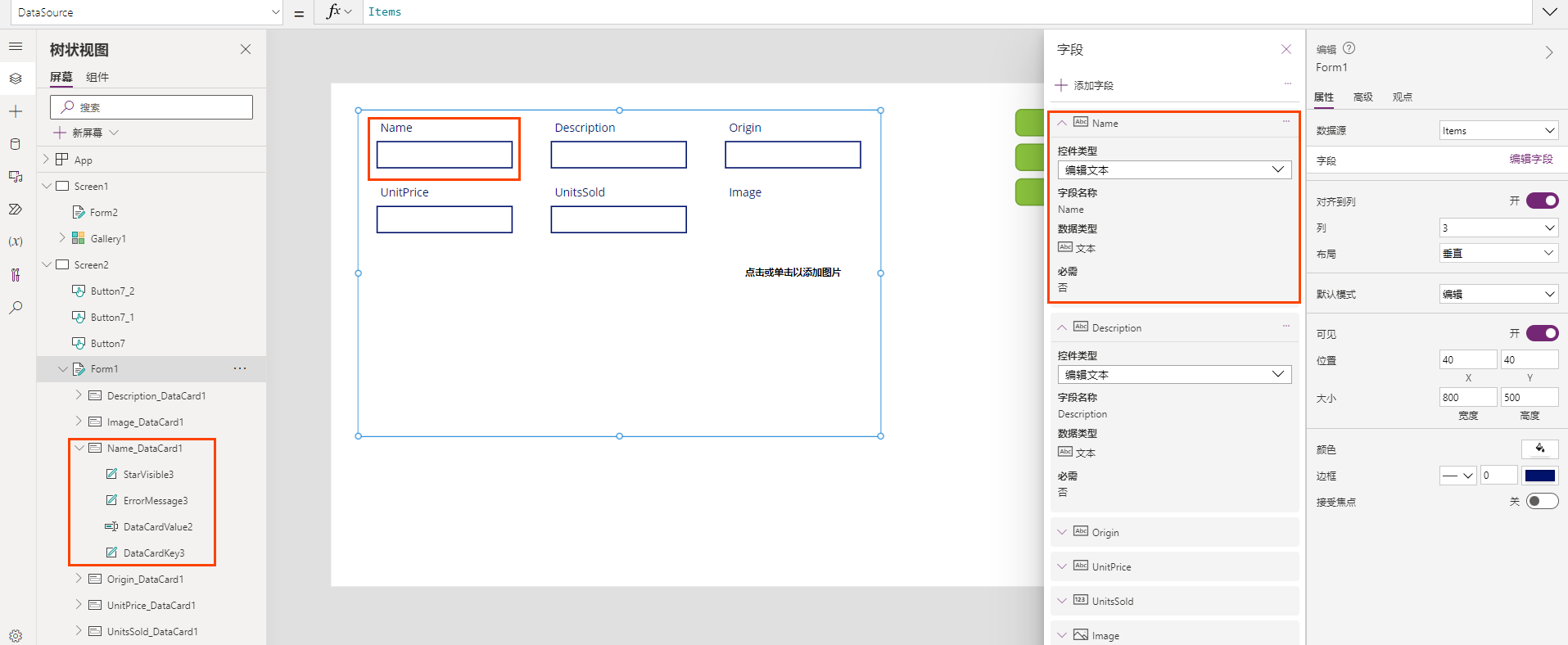Select Button7_2 in the tree
The height and width of the screenshot is (645, 1568).
112,291
